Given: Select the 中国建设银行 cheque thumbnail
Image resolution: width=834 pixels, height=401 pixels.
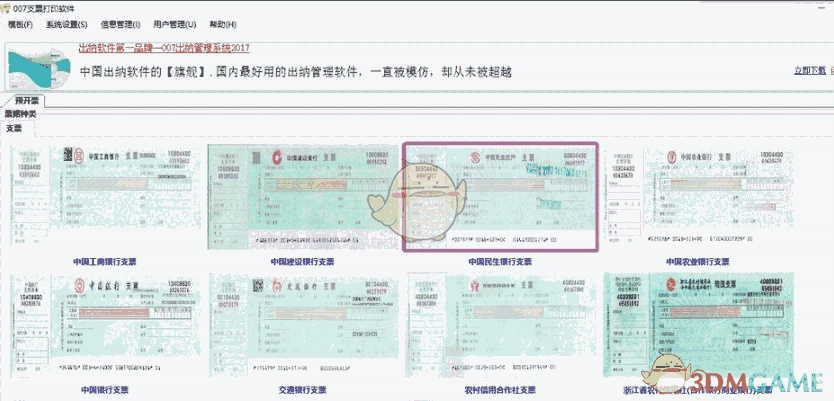Looking at the screenshot, I should click(303, 197).
